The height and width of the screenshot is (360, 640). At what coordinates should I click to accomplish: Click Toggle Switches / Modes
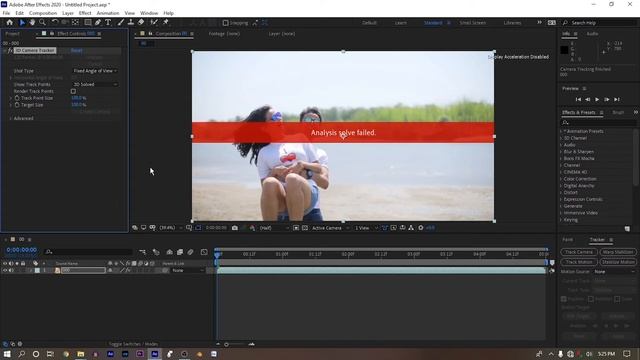coord(133,344)
